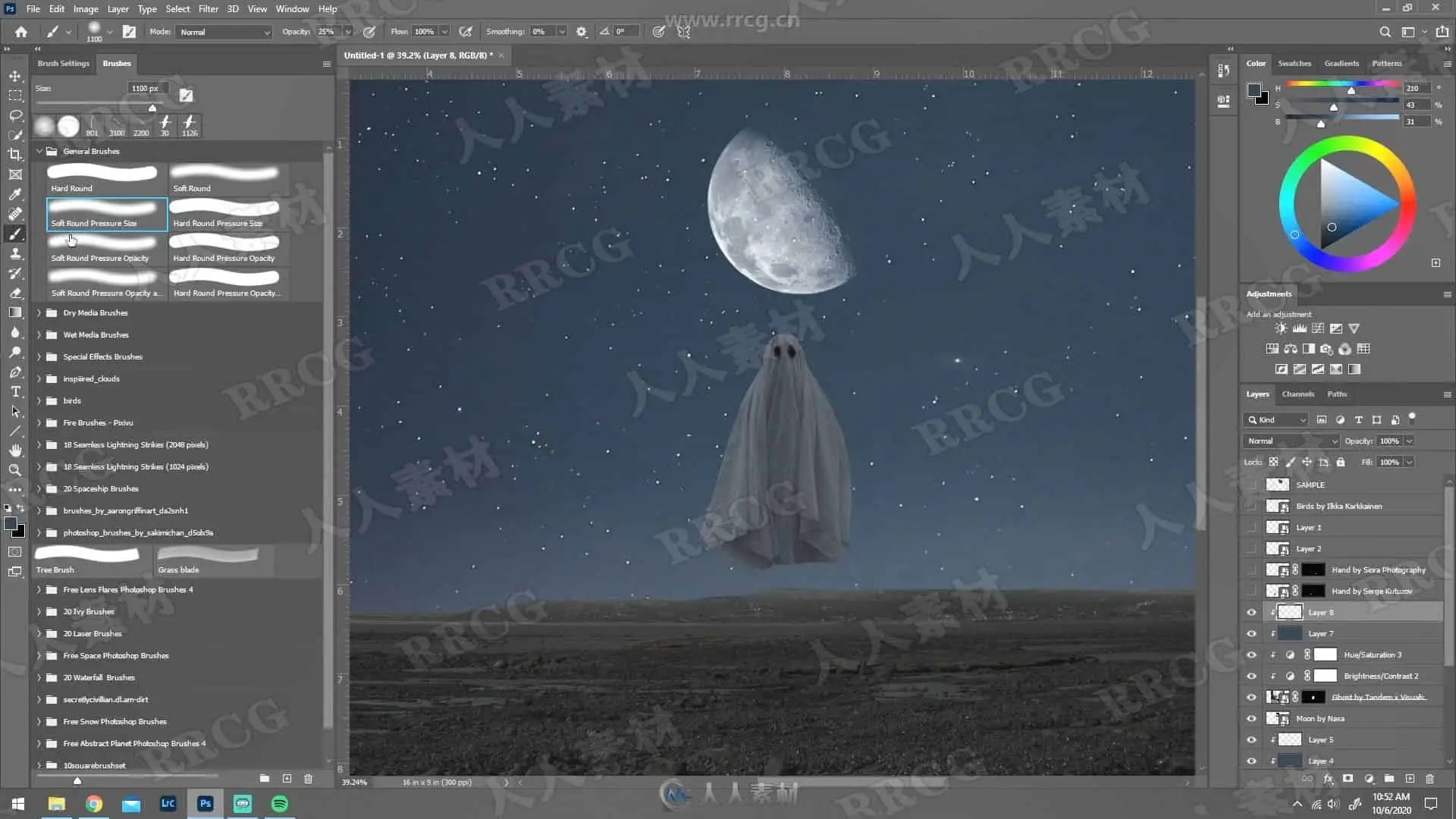Show the SAMPLE layer
The width and height of the screenshot is (1456, 819).
tap(1251, 485)
